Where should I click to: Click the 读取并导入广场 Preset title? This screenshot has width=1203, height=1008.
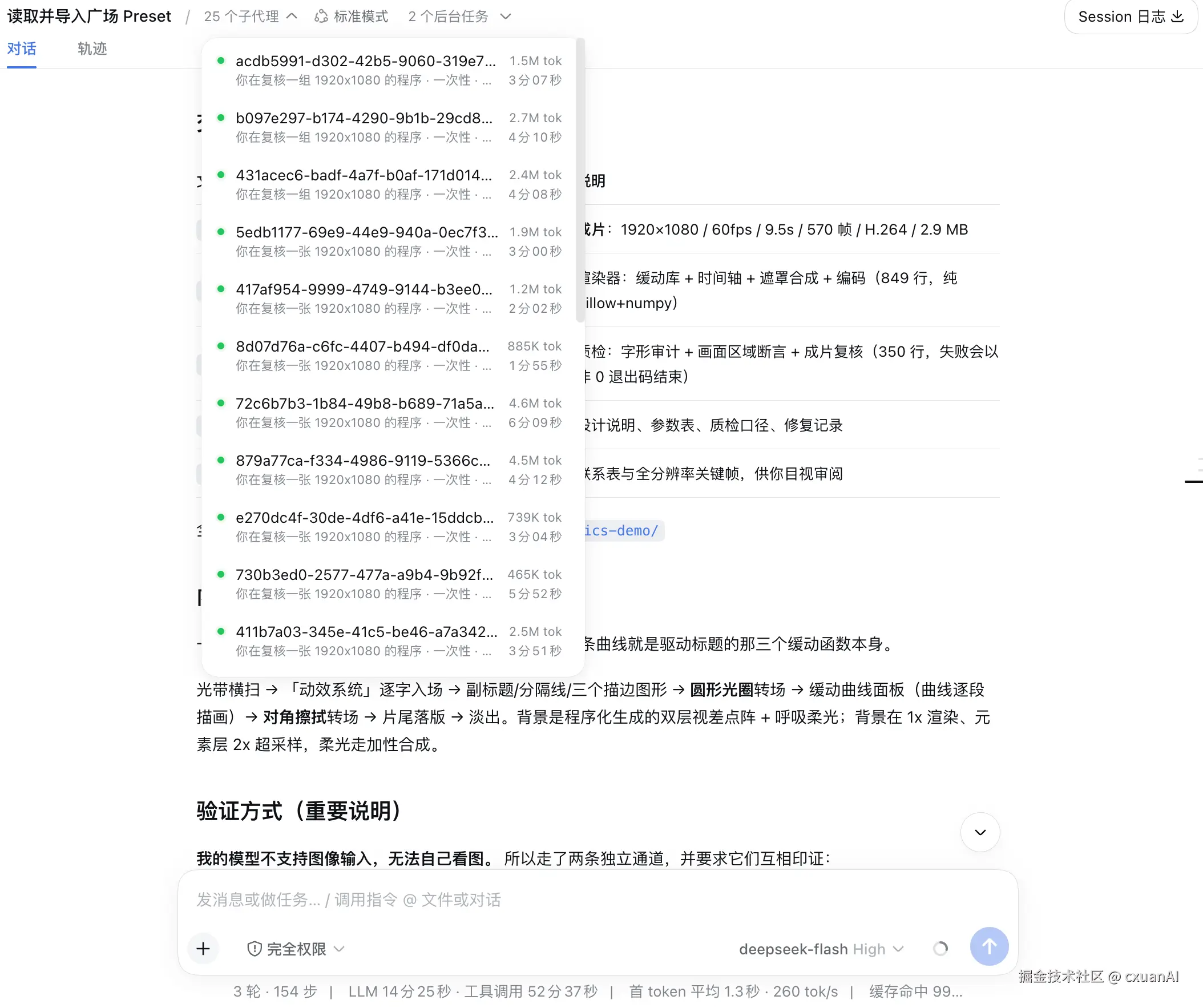click(90, 16)
